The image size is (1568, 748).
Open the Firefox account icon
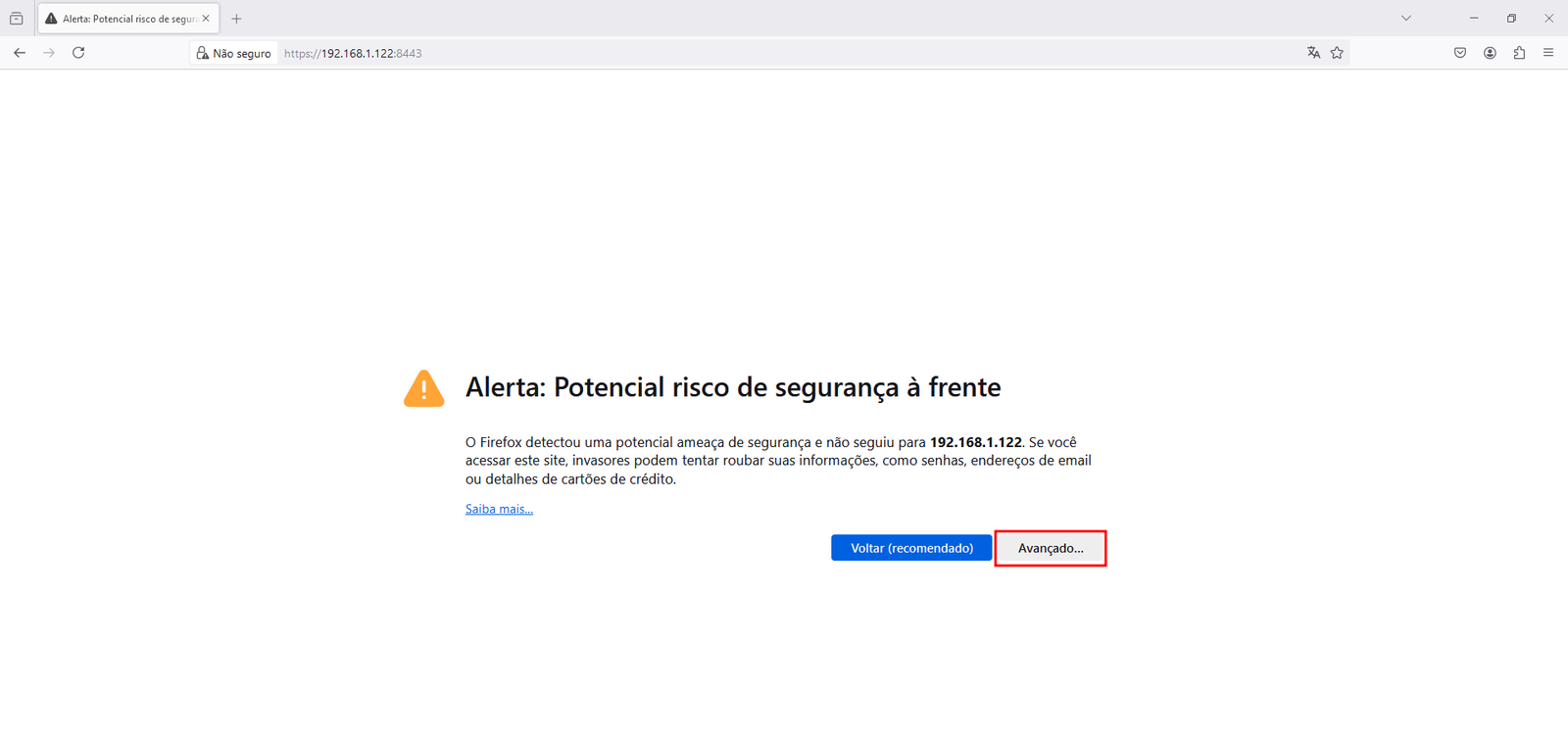[x=1490, y=53]
